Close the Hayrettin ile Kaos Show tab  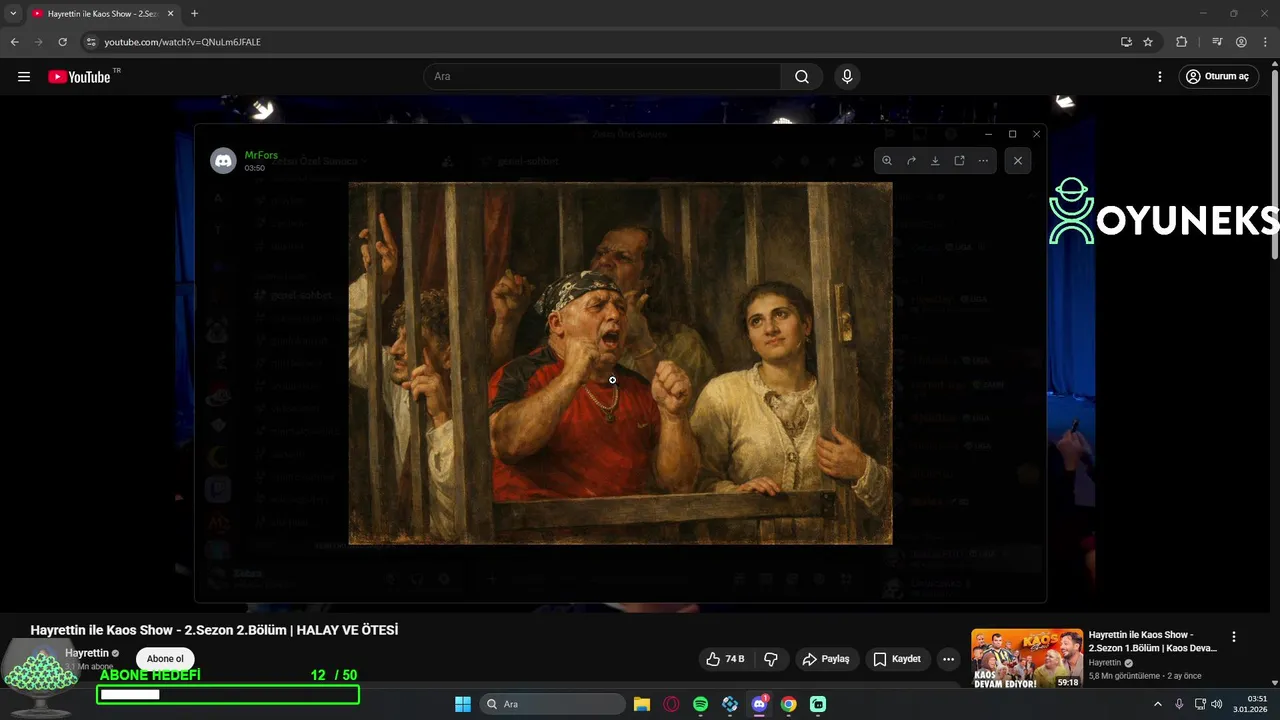[170, 14]
